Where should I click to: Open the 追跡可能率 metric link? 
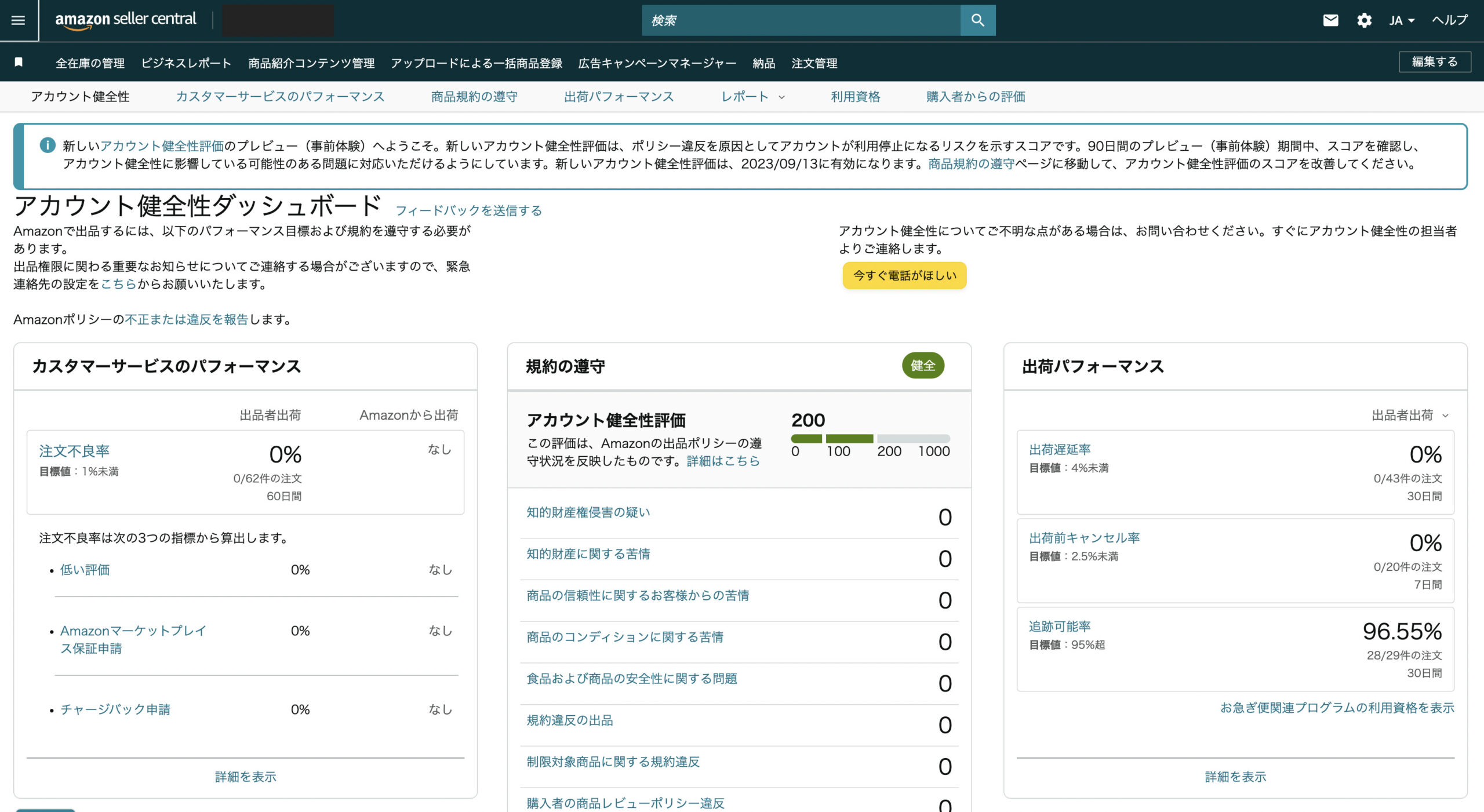pyautogui.click(x=1060, y=627)
